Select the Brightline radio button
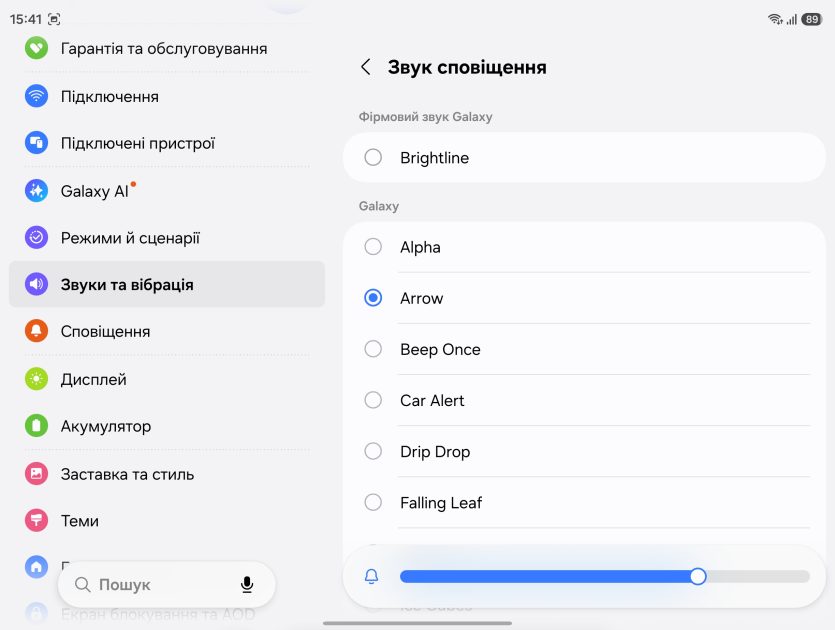 click(373, 157)
